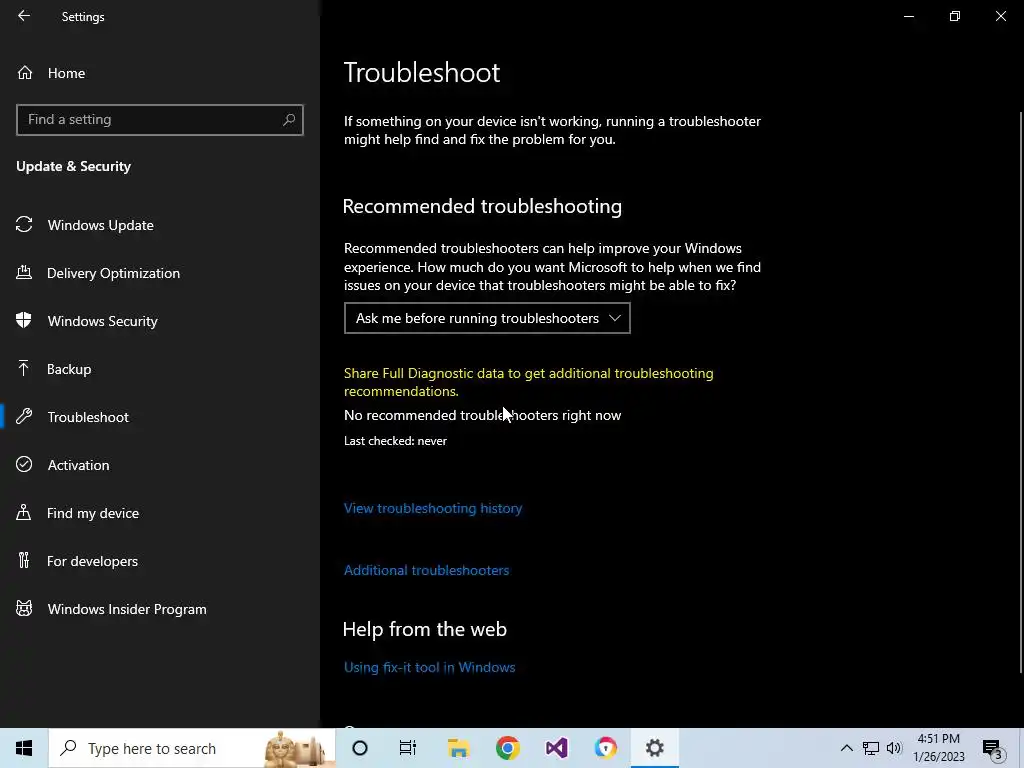This screenshot has width=1024, height=768.
Task: Click the Windows Security shield icon
Action: (24, 320)
